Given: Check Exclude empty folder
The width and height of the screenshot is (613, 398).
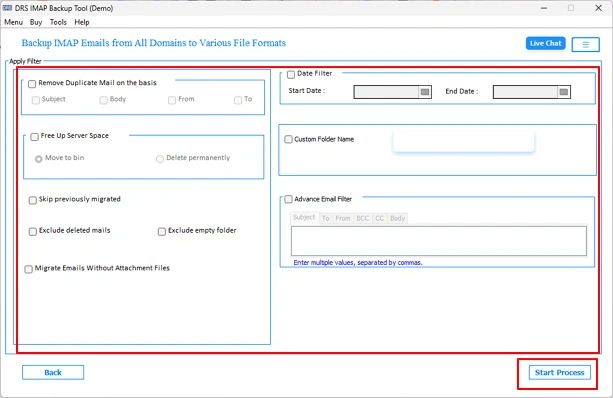Looking at the screenshot, I should [x=162, y=231].
